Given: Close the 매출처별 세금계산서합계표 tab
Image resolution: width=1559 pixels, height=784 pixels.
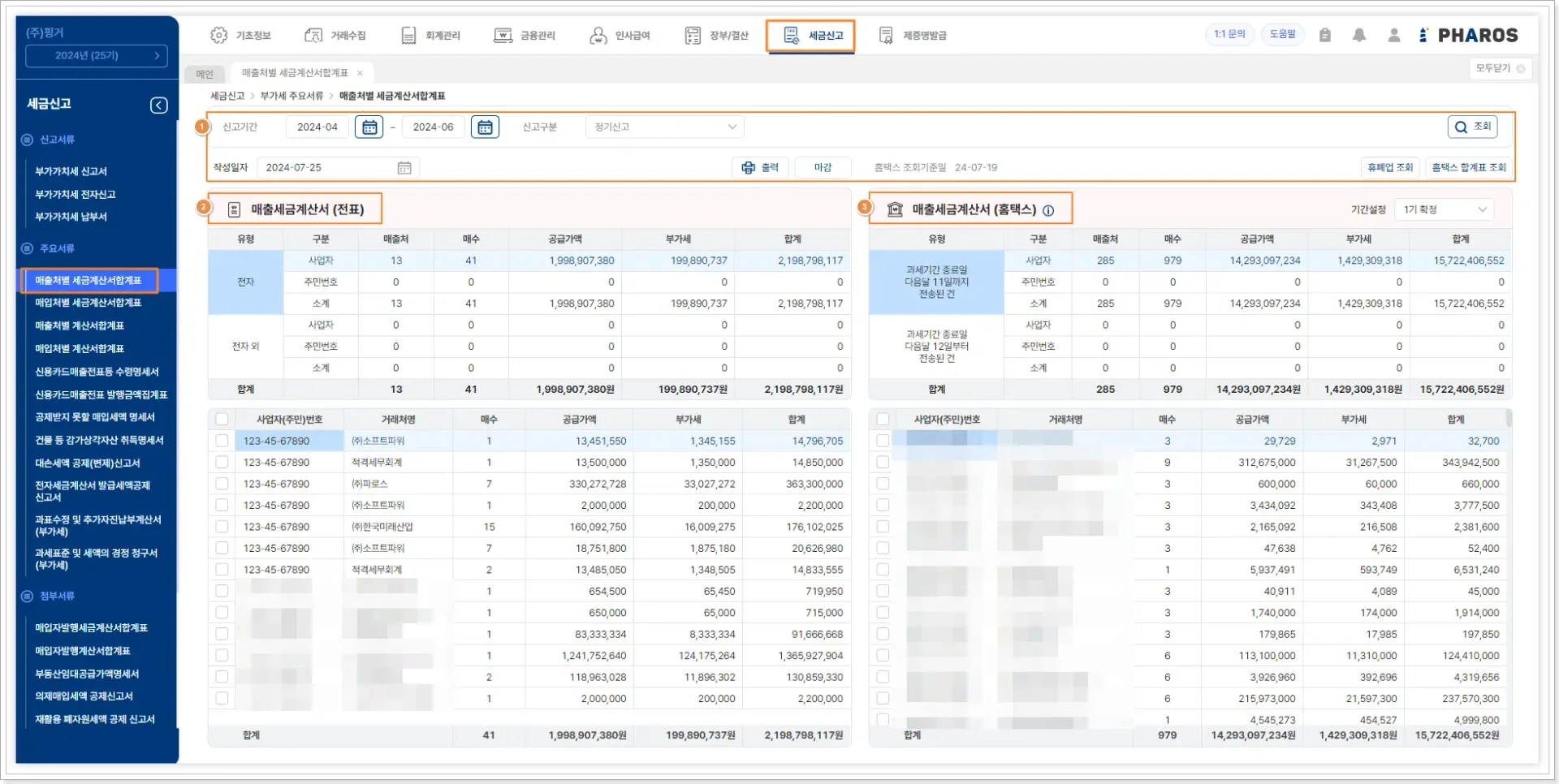Looking at the screenshot, I should [x=360, y=73].
